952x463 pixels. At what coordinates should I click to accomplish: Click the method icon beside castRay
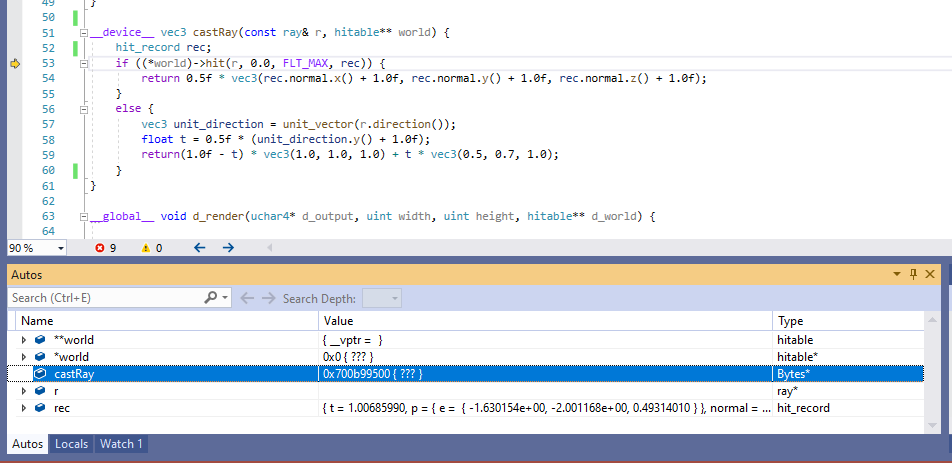[40, 374]
